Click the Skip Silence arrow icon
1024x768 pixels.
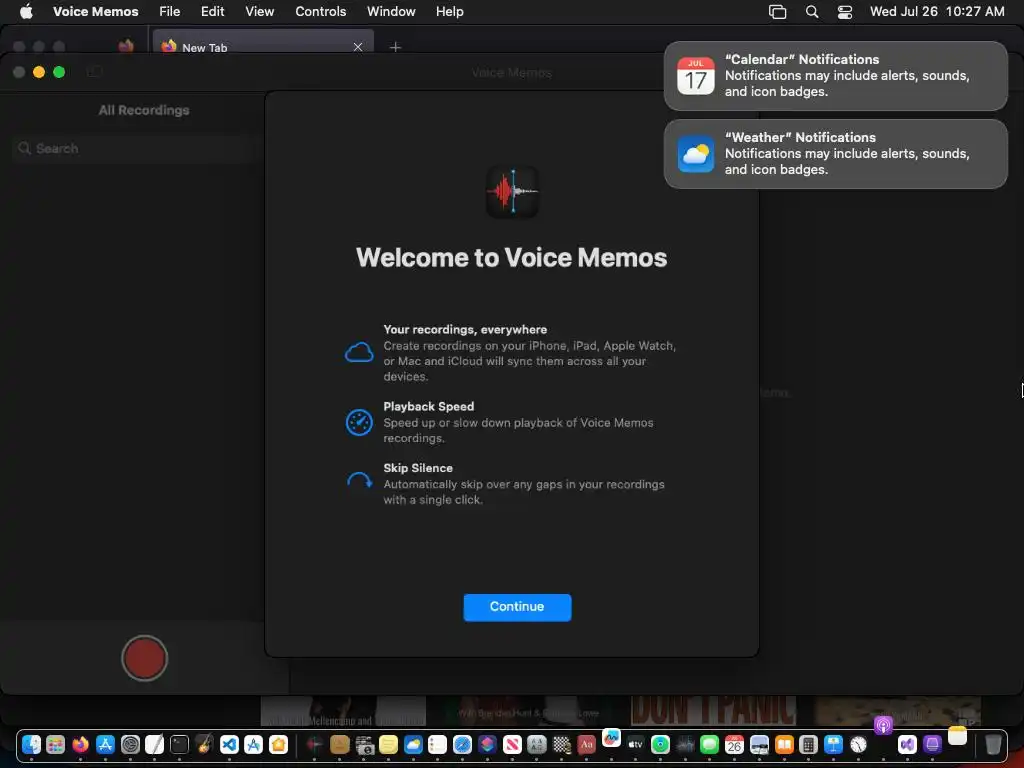[359, 481]
